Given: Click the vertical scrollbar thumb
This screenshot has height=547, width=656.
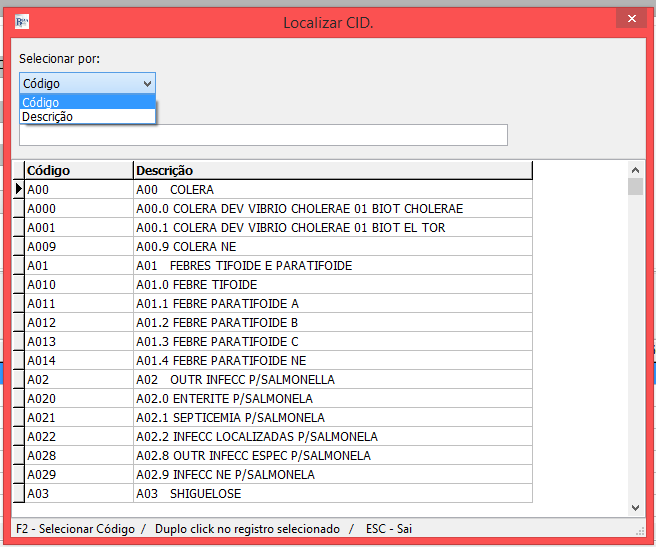Looking at the screenshot, I should coord(635,187).
